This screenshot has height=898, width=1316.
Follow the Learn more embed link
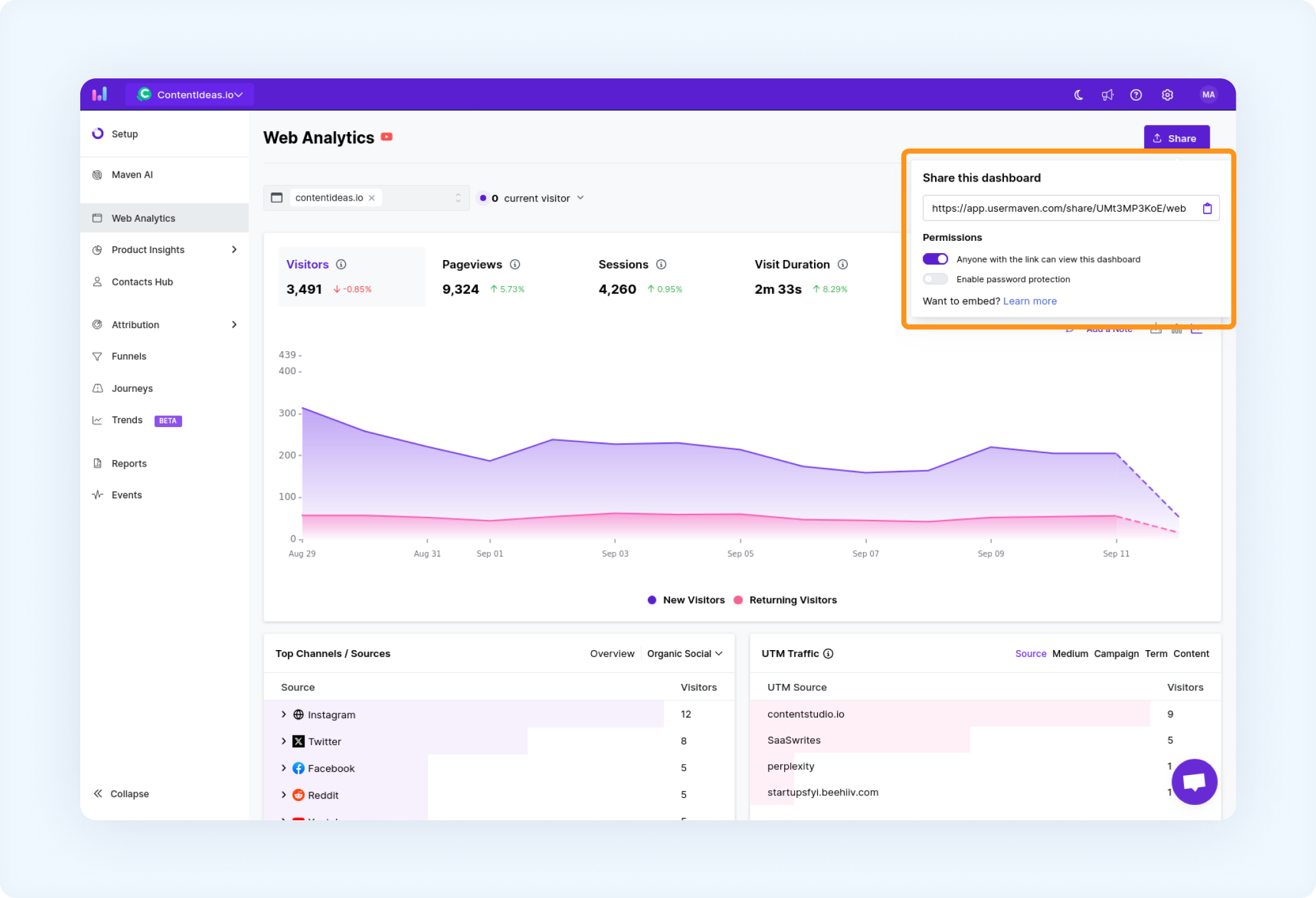1029,301
